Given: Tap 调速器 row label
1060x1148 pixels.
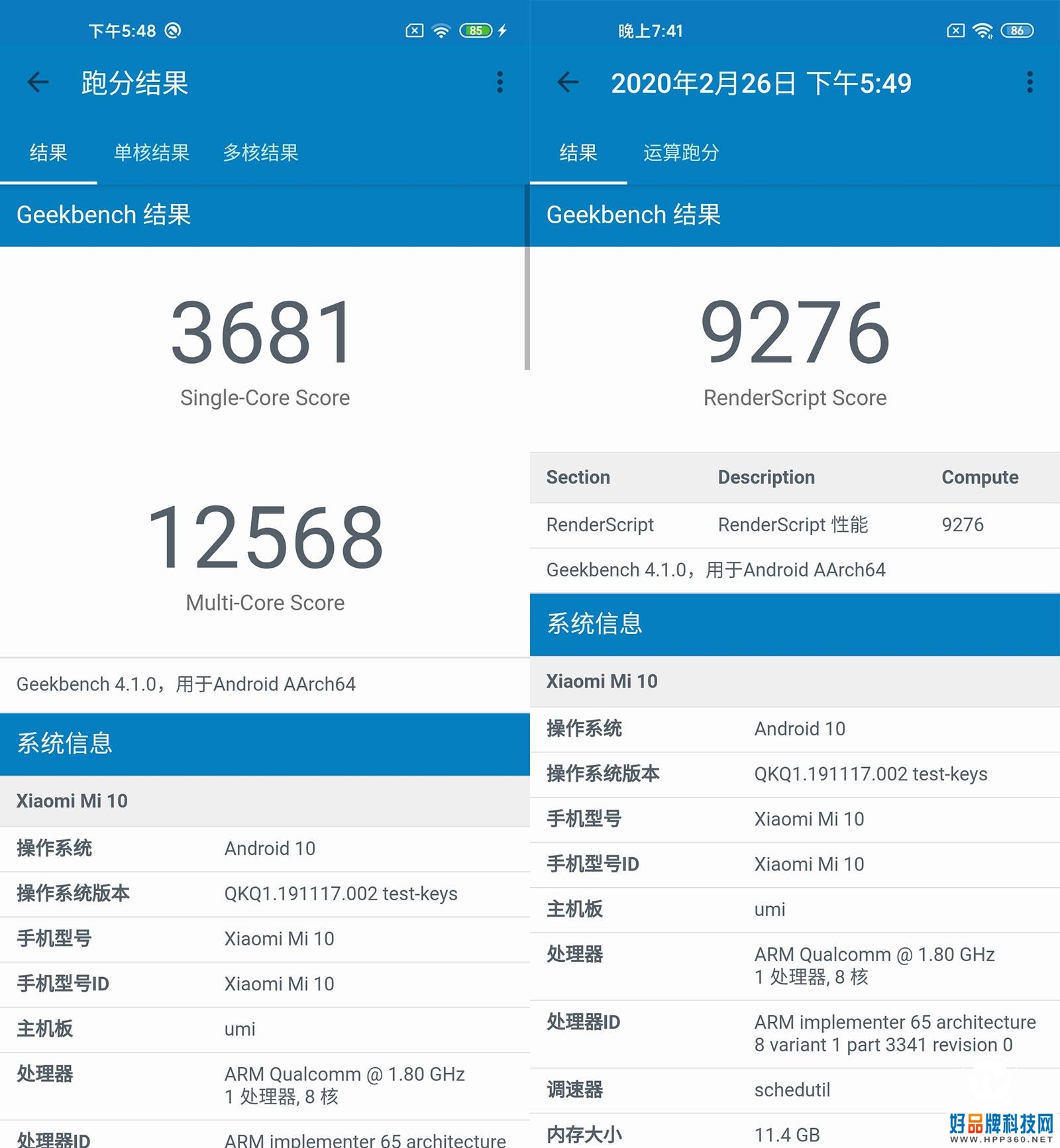Looking at the screenshot, I should (x=574, y=1090).
